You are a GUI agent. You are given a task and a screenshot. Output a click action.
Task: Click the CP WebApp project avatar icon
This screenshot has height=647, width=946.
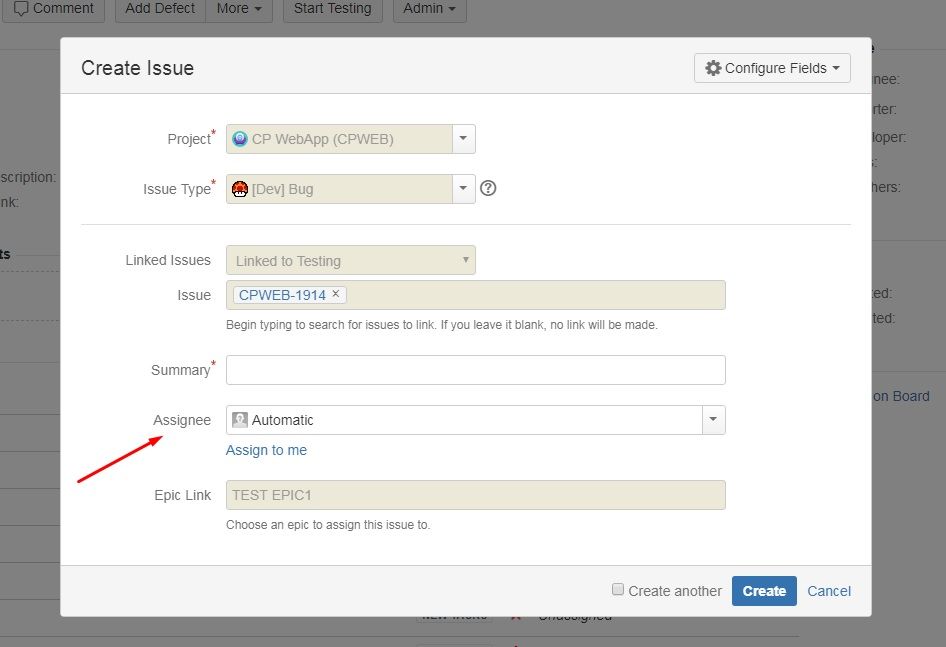240,139
